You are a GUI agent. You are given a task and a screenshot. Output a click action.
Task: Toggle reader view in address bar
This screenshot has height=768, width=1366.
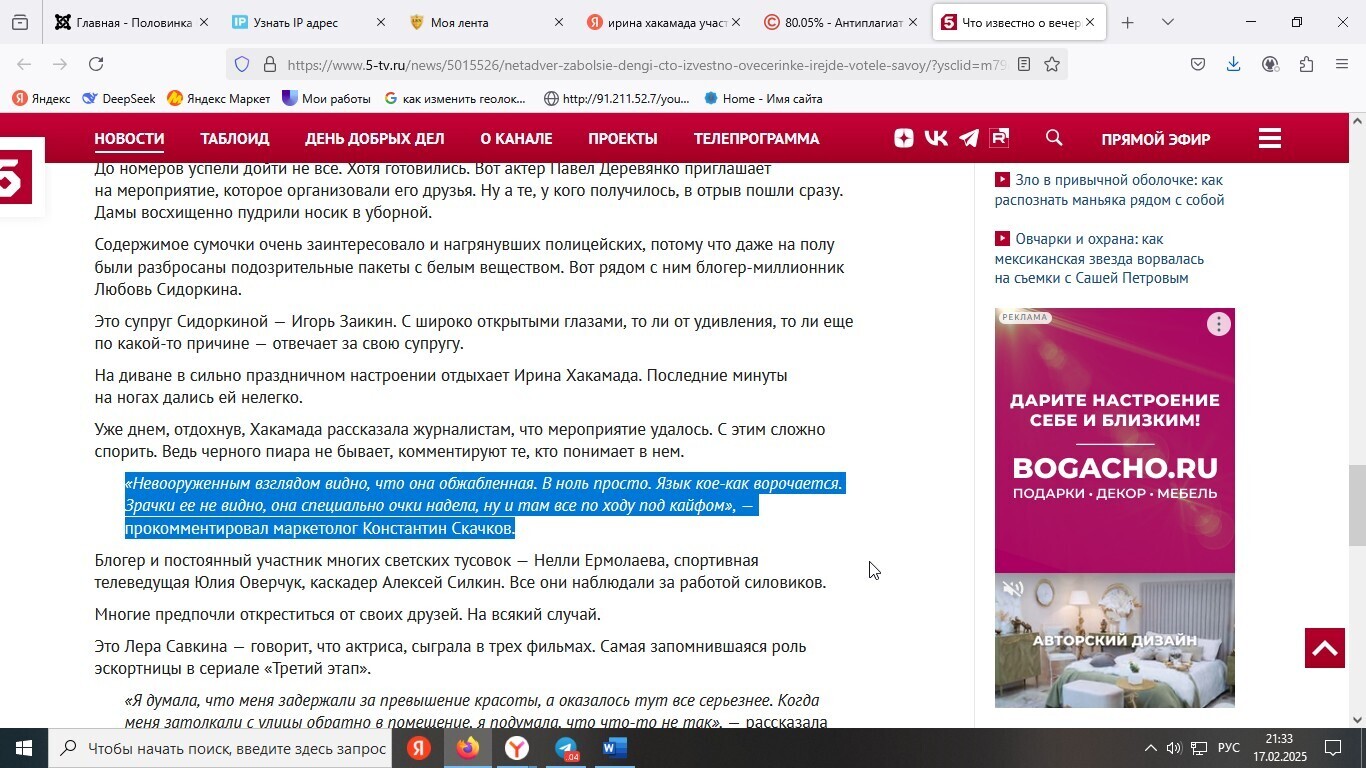(1023, 65)
